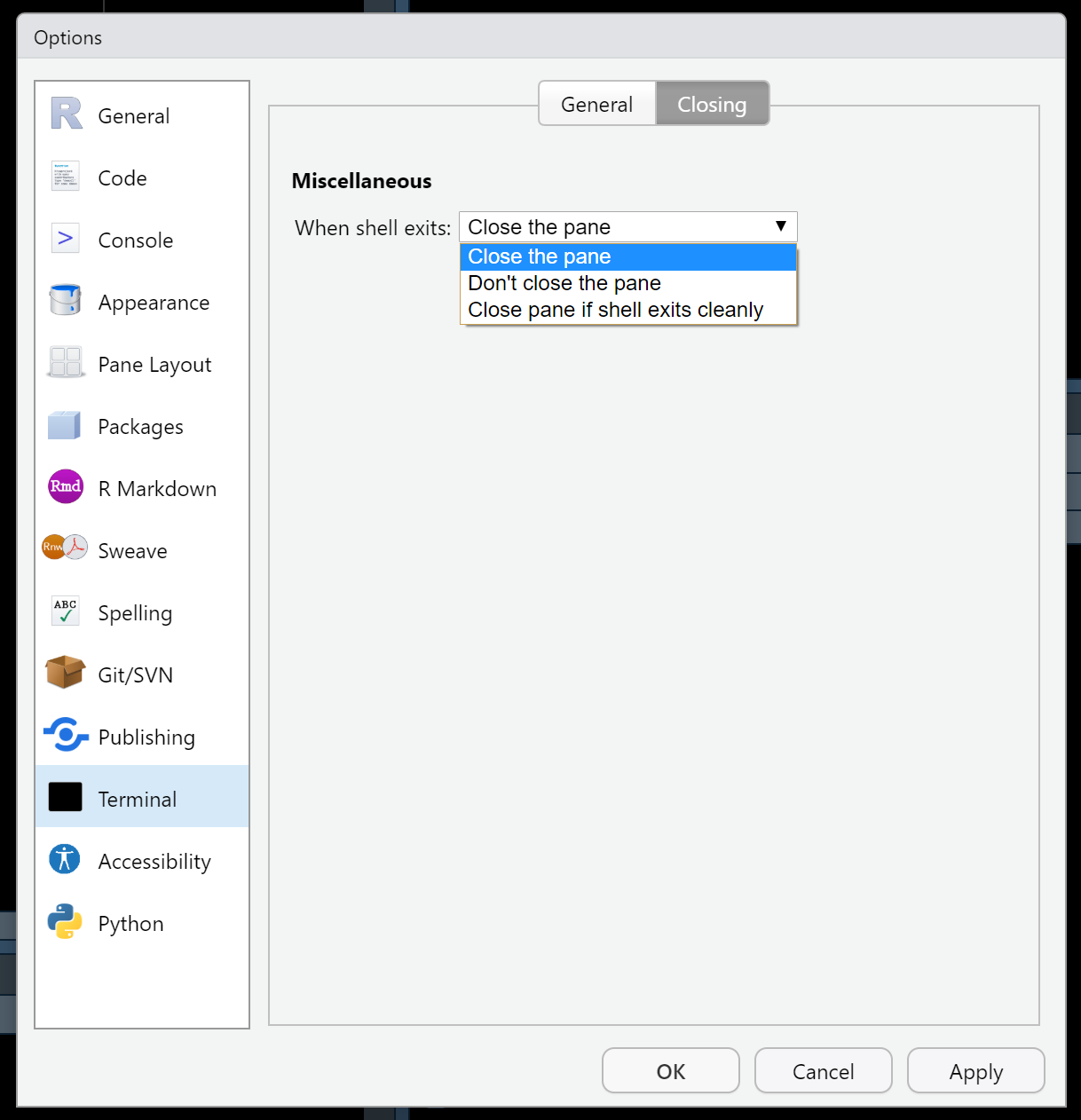The height and width of the screenshot is (1120, 1081).
Task: Click the 'When shell exits:' label
Action: click(x=373, y=228)
